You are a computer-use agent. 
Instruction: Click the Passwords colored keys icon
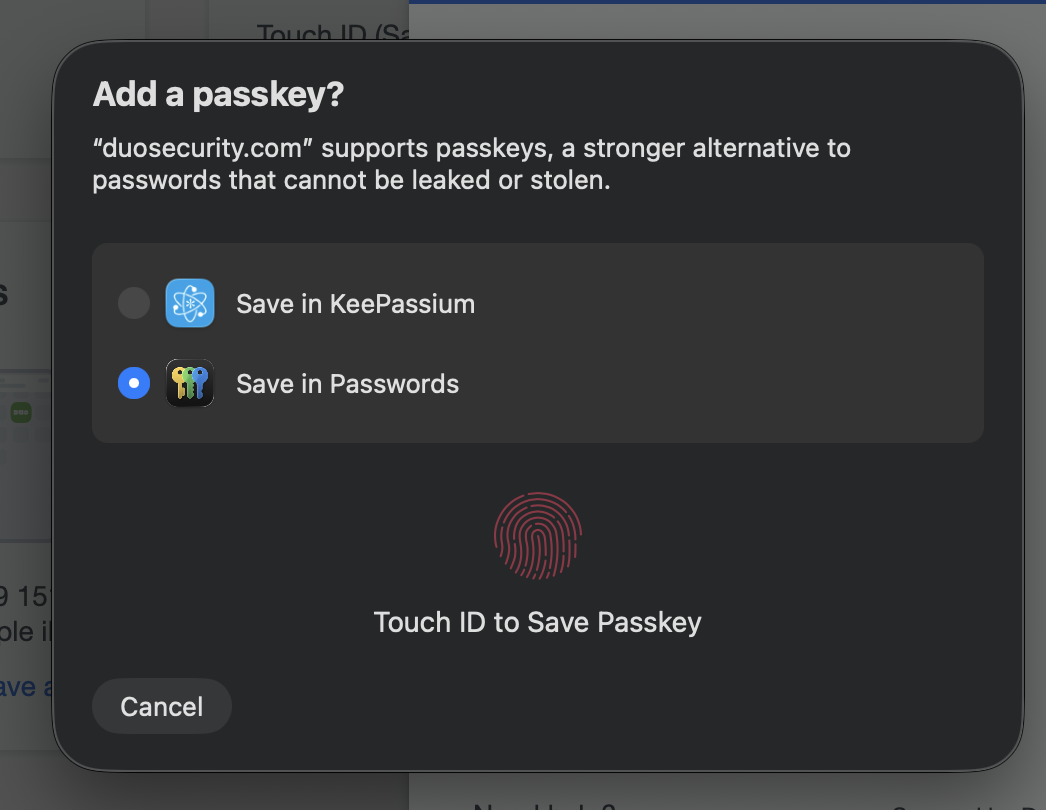pyautogui.click(x=190, y=383)
